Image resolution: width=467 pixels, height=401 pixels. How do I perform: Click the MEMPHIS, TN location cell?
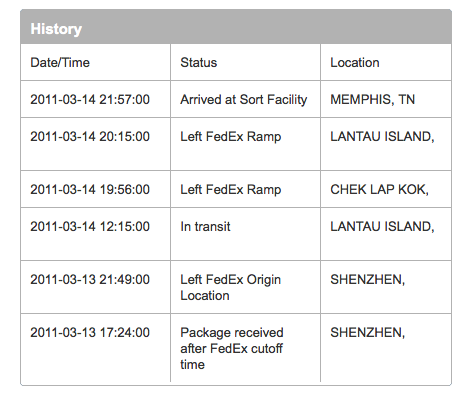373,99
